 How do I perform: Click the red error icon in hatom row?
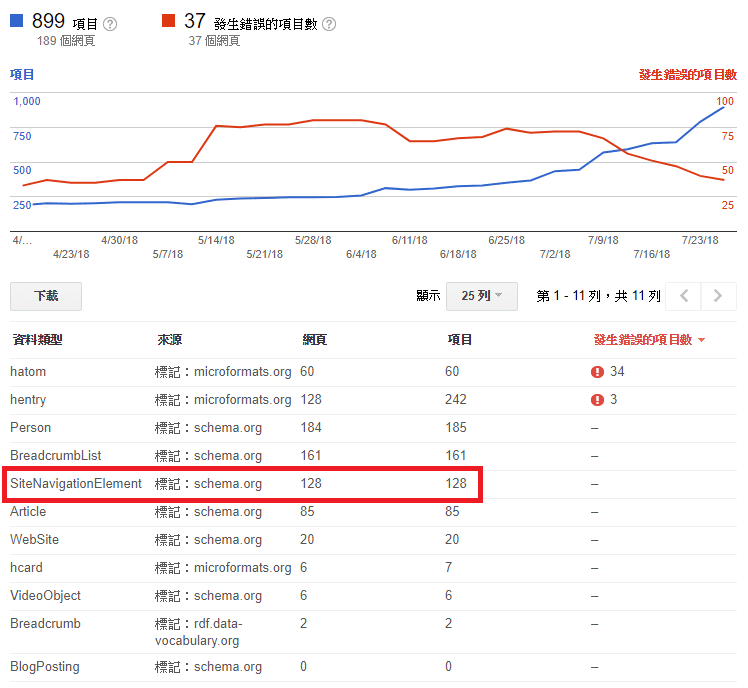tap(597, 372)
